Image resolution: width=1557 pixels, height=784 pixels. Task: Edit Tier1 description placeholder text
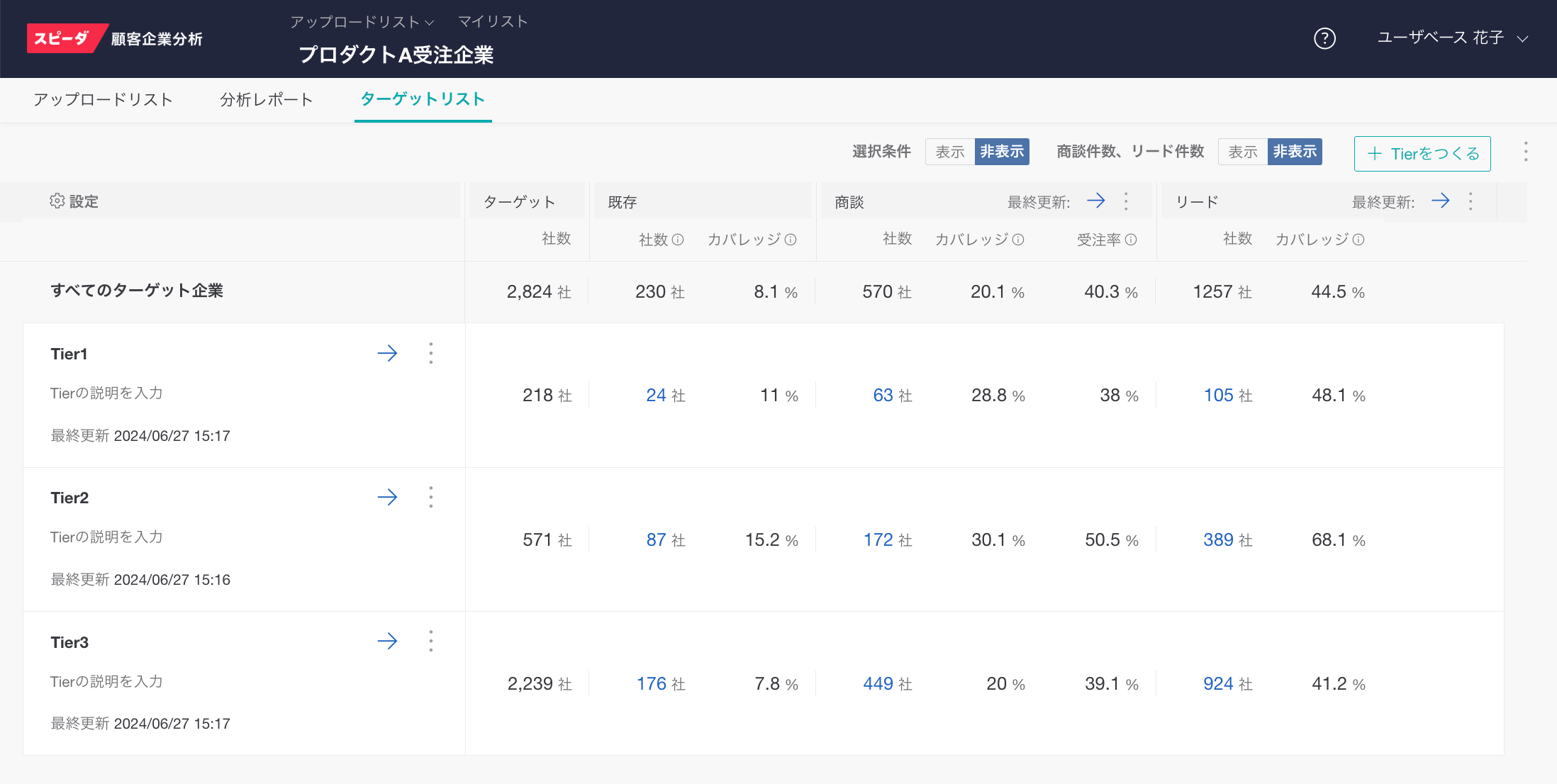[x=106, y=393]
